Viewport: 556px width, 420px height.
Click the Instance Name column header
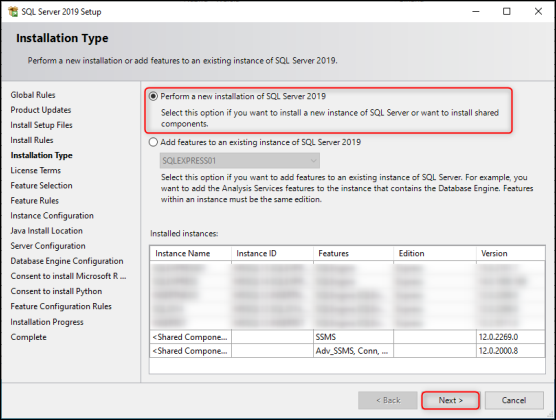click(191, 254)
